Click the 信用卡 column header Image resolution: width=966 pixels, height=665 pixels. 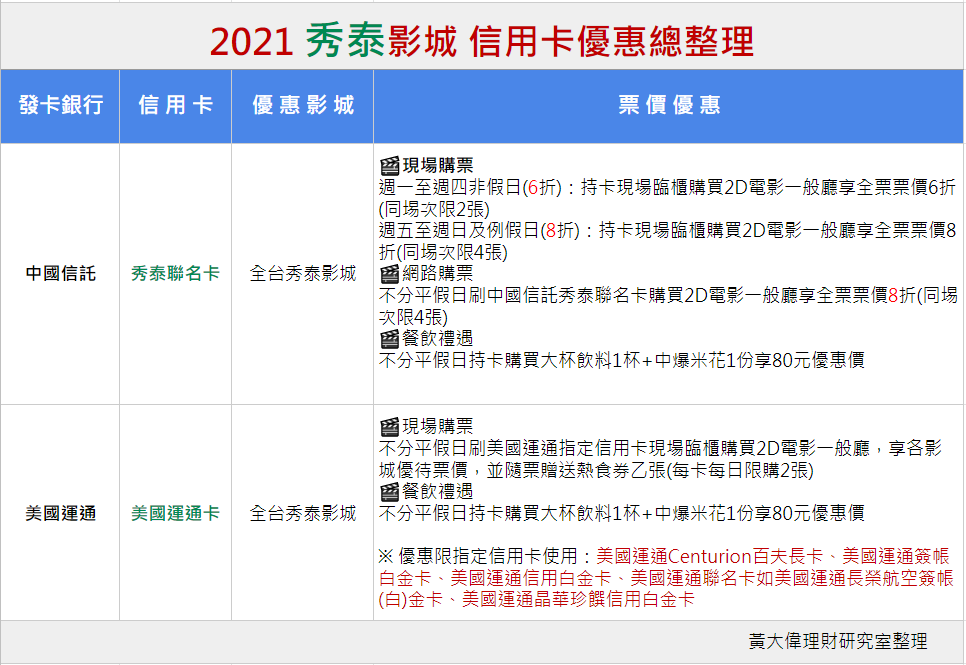(x=176, y=105)
